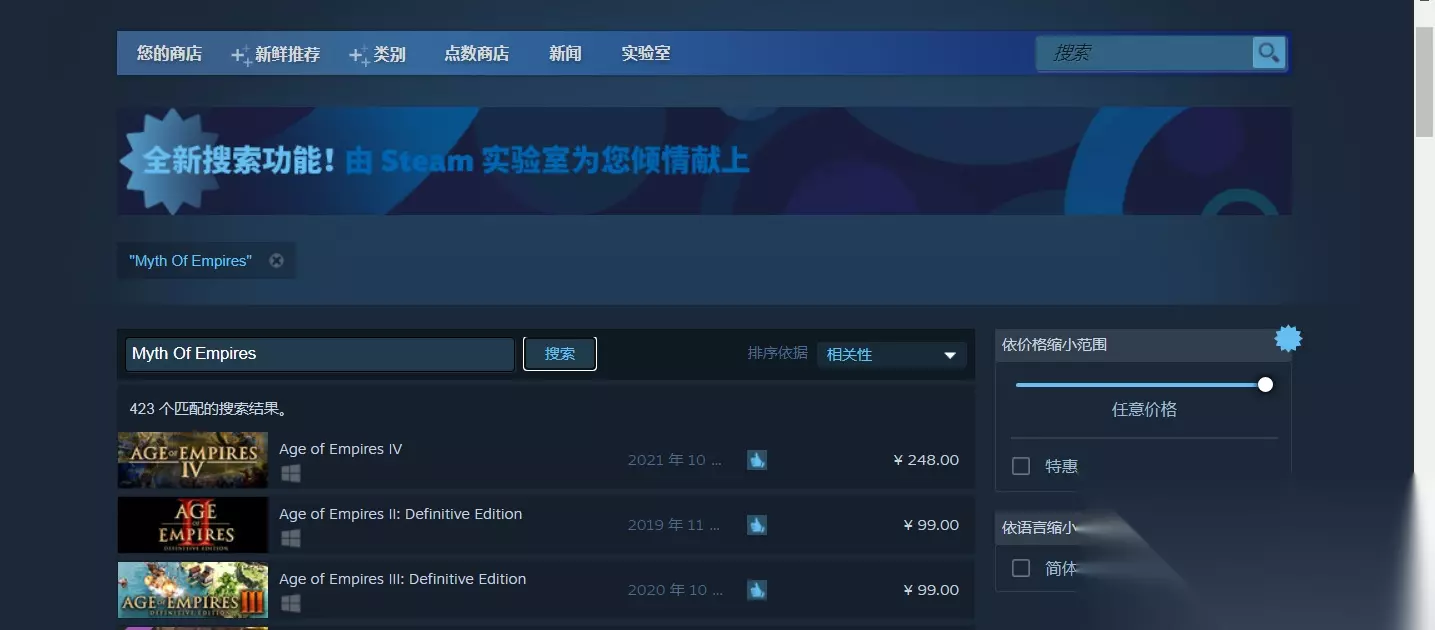Click the 2020 年 10 release date
Screen dimensions: 1435x630
point(674,590)
